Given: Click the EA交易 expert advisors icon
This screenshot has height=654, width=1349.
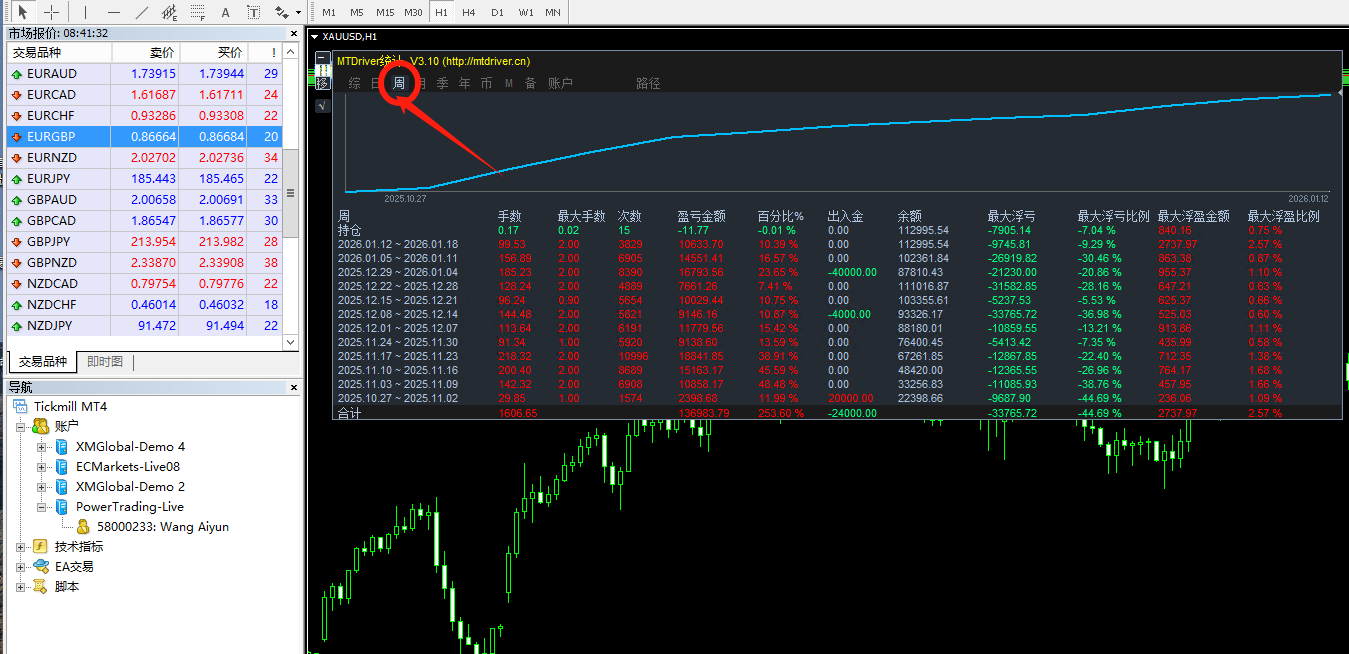Looking at the screenshot, I should (40, 567).
